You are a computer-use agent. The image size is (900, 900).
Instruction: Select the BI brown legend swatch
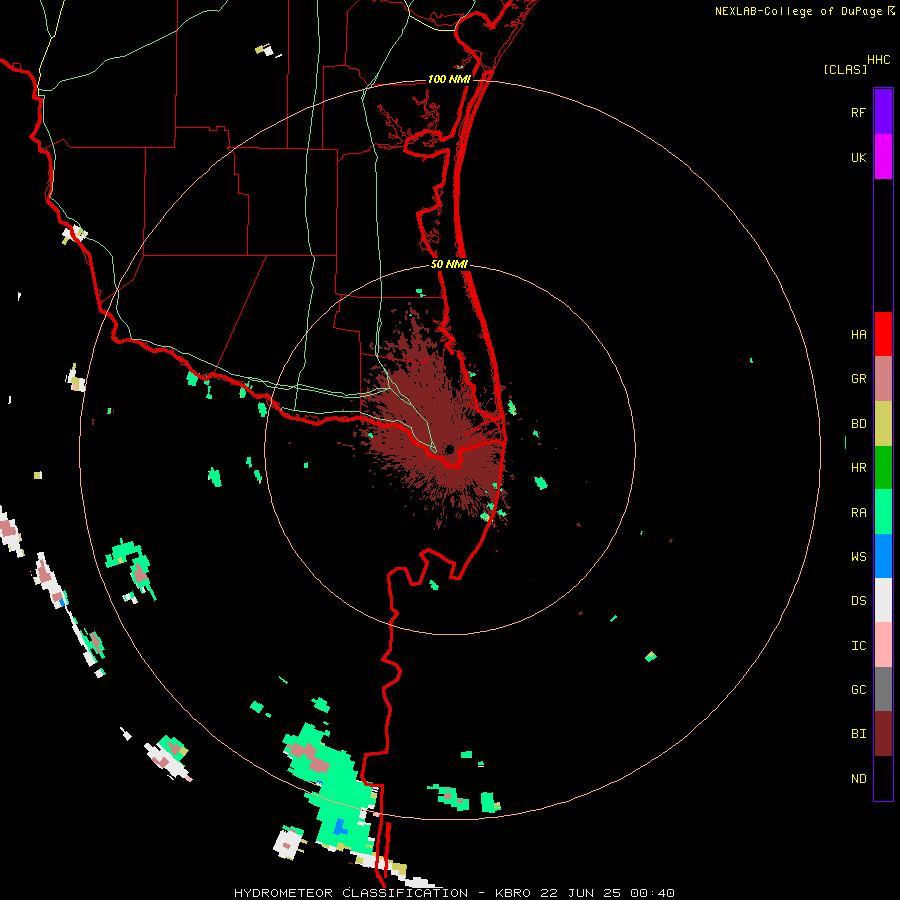[x=883, y=734]
